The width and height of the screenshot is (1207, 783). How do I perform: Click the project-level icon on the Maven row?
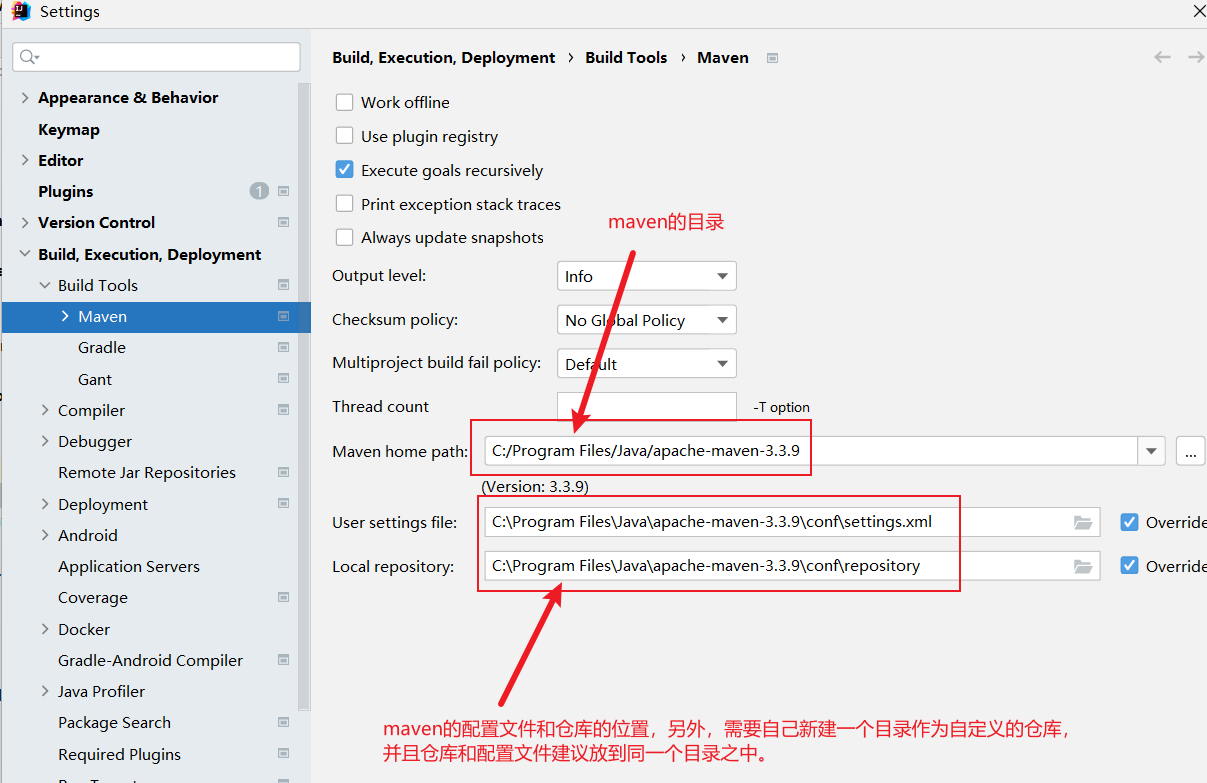pyautogui.click(x=284, y=316)
